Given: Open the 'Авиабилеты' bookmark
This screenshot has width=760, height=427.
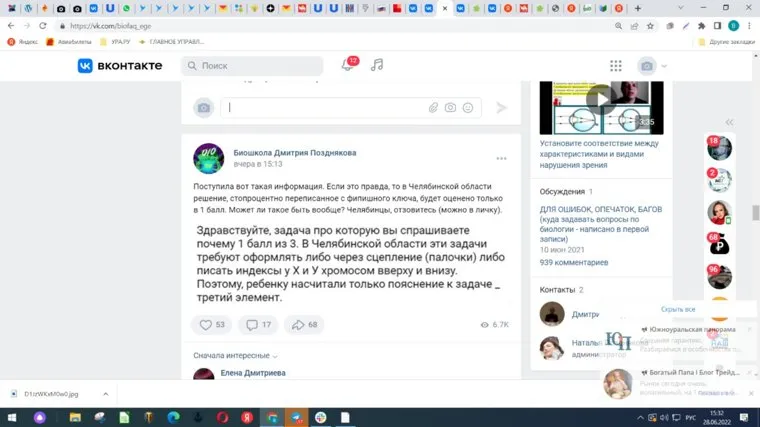Looking at the screenshot, I should 66,42.
